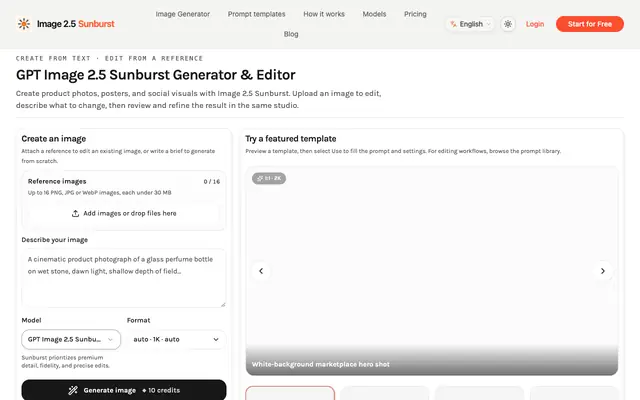The width and height of the screenshot is (640, 400).
Task: Click the Image 2.5 Sunburst logo icon
Action: 24,24
